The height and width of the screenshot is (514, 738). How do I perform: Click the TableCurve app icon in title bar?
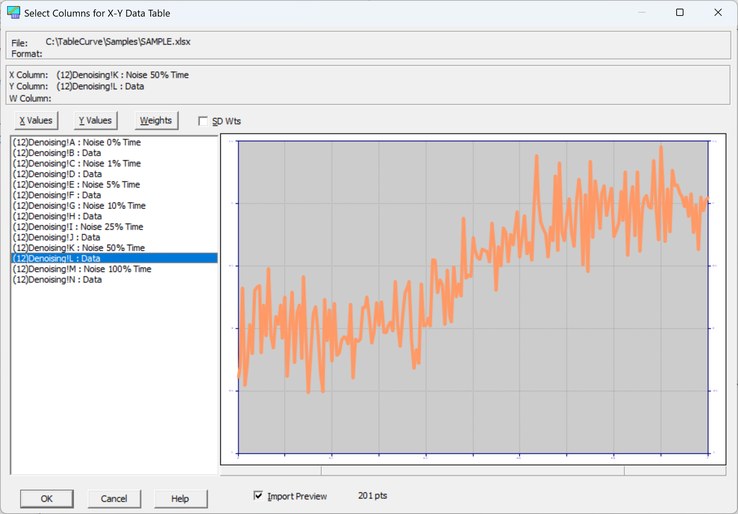13,13
